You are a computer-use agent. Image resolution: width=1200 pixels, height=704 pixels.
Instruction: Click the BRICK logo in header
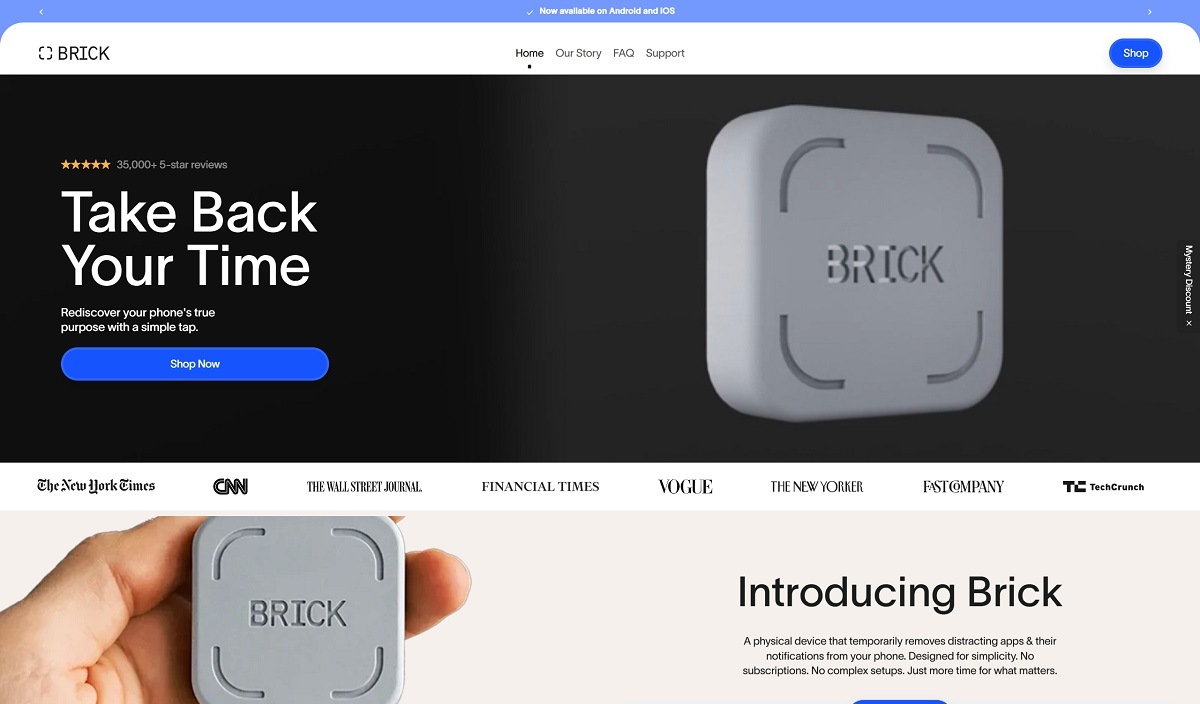(74, 53)
